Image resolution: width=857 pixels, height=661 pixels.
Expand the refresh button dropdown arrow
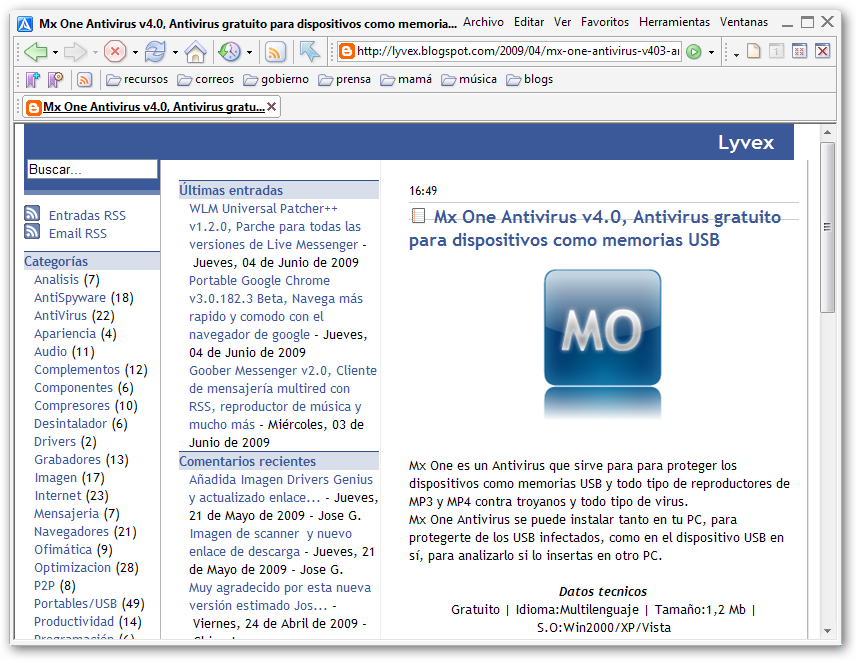(x=175, y=52)
